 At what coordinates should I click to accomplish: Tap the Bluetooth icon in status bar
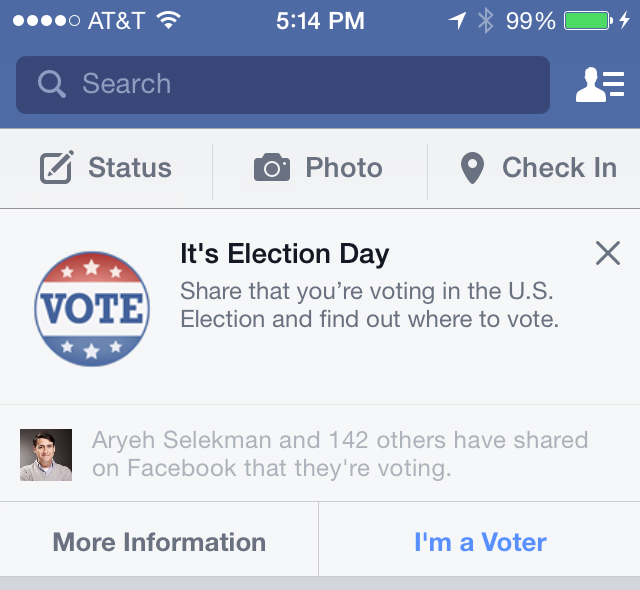coord(486,20)
